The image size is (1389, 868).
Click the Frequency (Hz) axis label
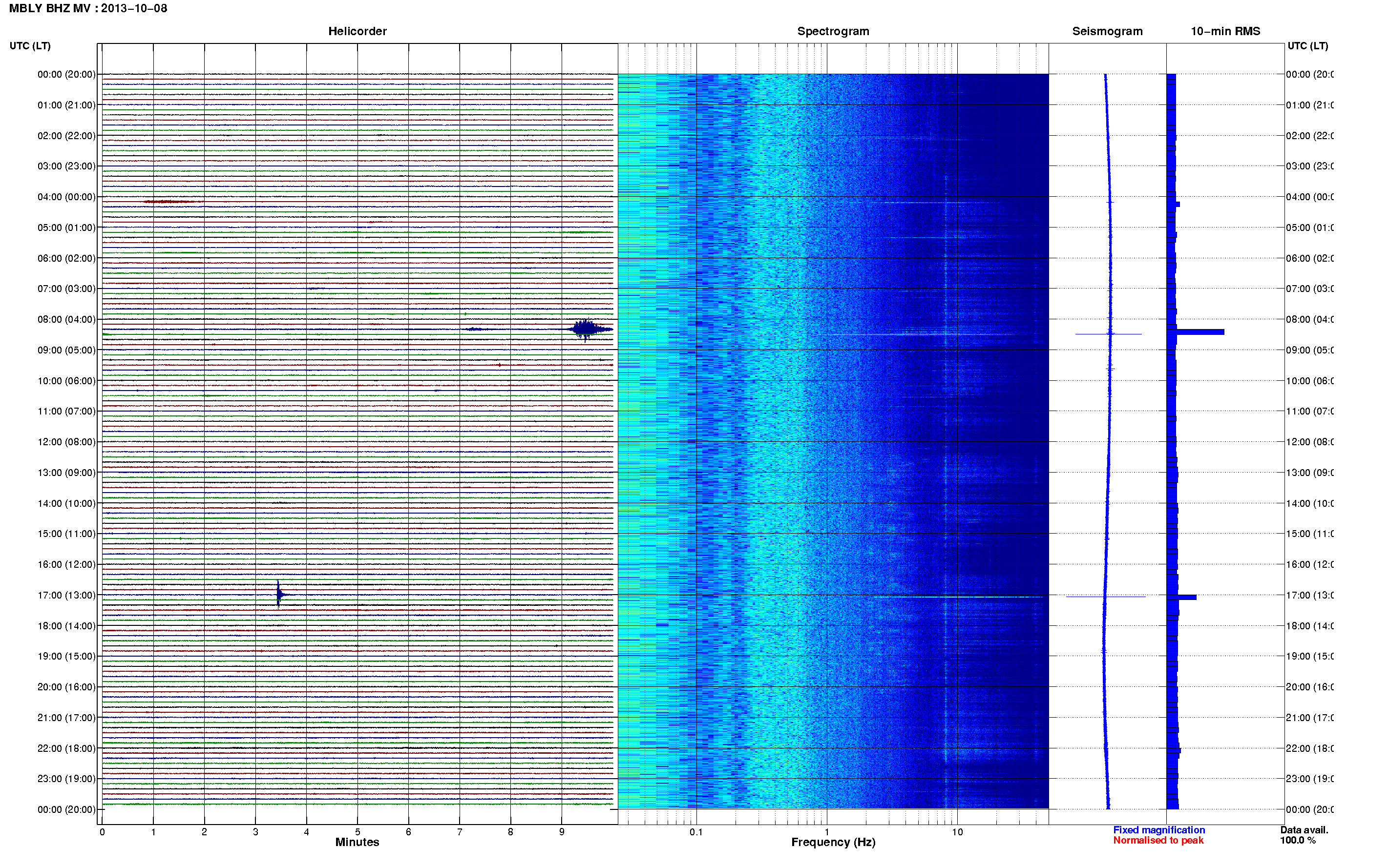tap(833, 842)
